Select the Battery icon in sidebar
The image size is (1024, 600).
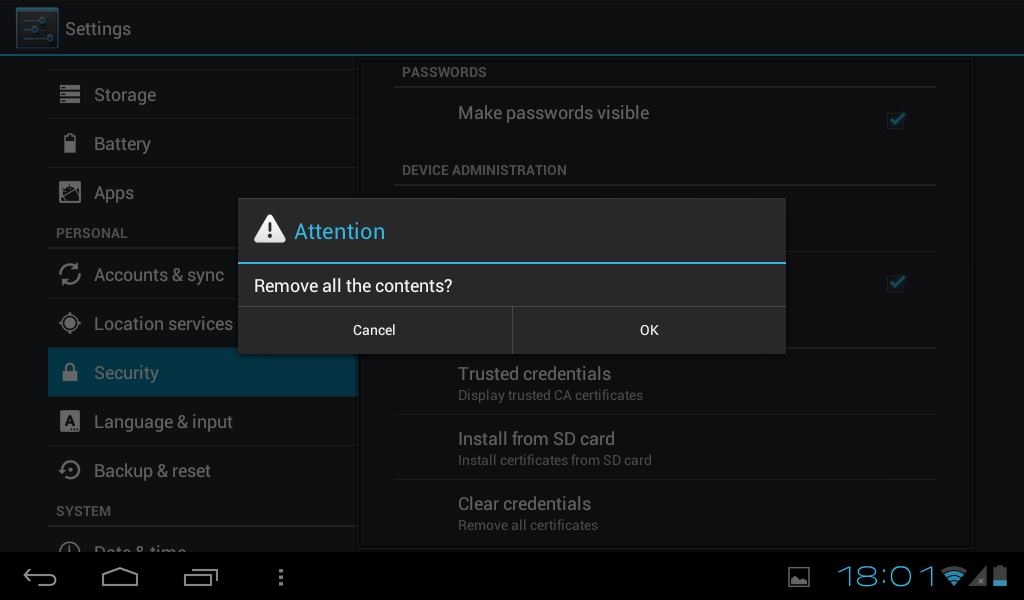[70, 143]
